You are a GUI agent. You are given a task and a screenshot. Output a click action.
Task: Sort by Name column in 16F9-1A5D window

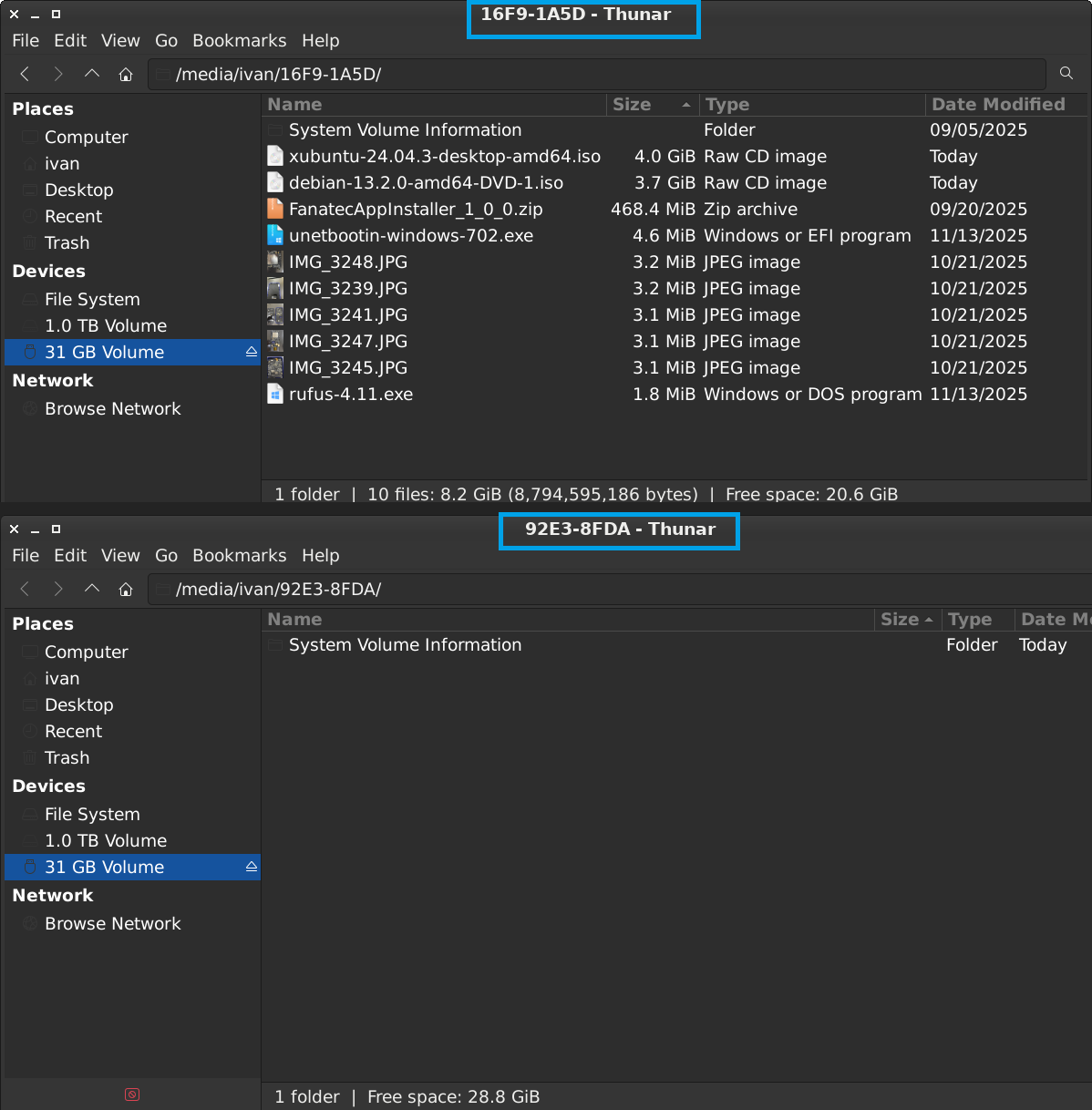point(434,104)
